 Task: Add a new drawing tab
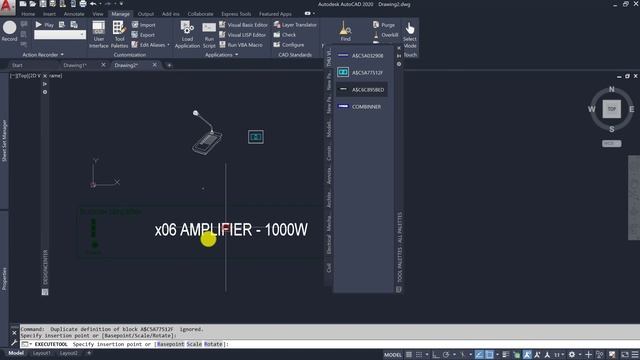point(169,65)
